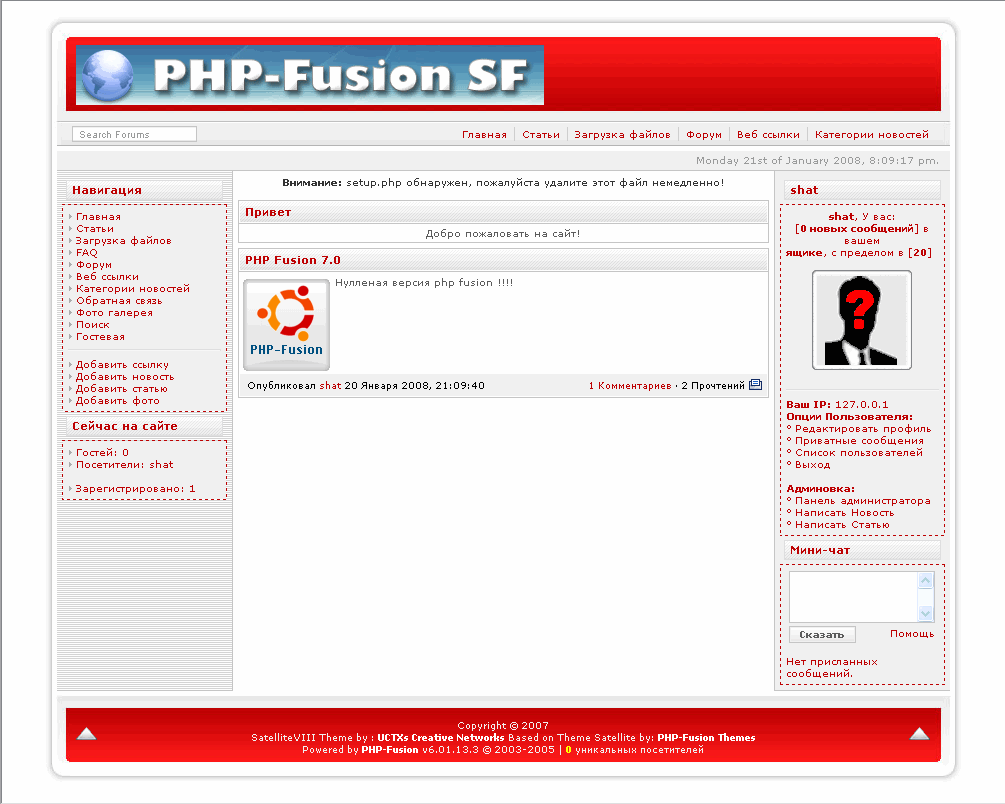Focus the Search Forums input field

tap(134, 134)
